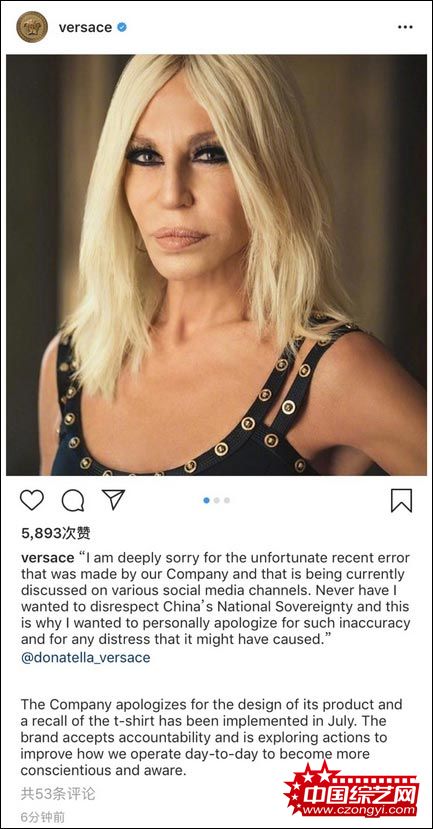
Task: View the 5,893 likes list
Action: point(56,533)
